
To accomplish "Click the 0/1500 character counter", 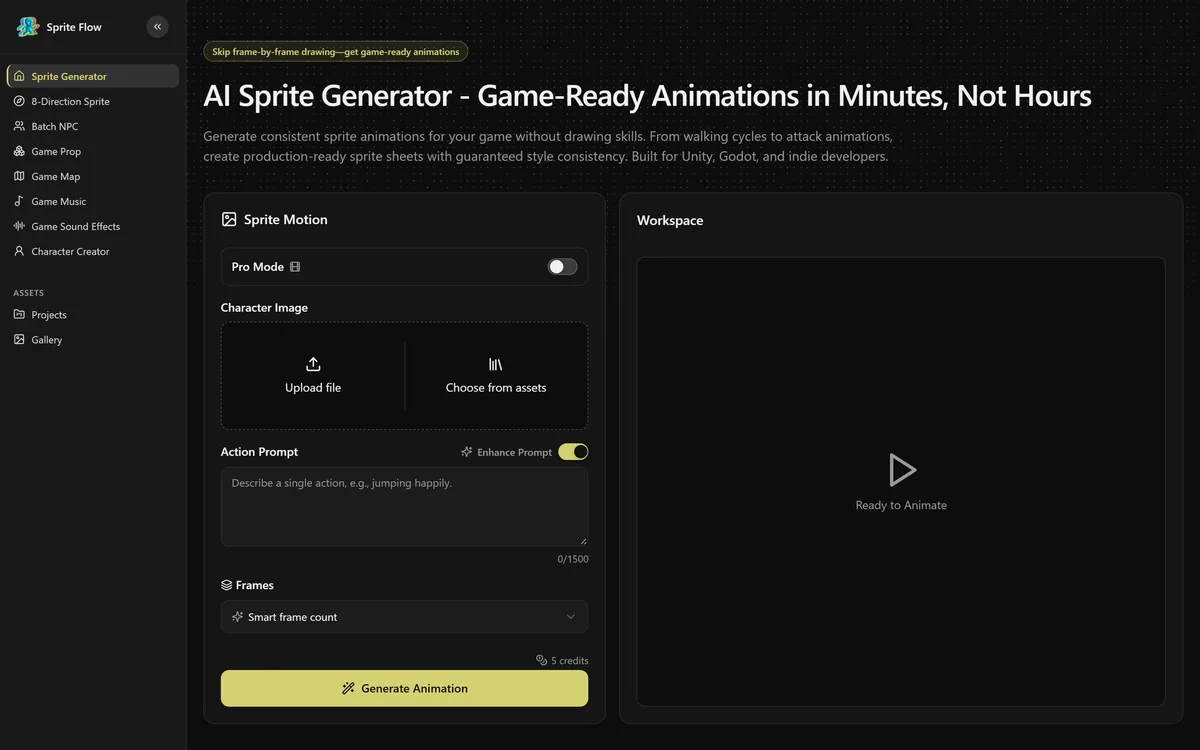I will point(573,559).
